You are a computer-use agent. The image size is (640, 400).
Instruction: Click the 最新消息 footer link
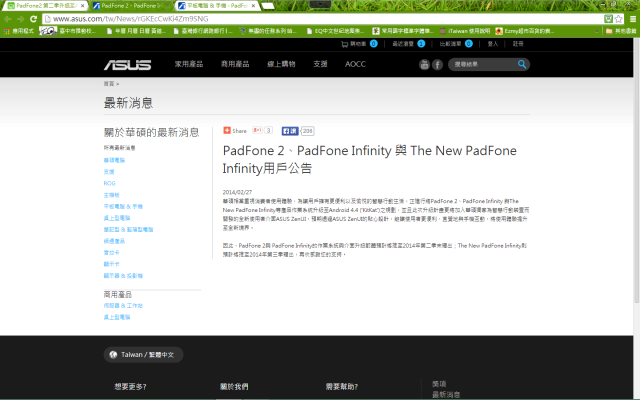click(446, 394)
